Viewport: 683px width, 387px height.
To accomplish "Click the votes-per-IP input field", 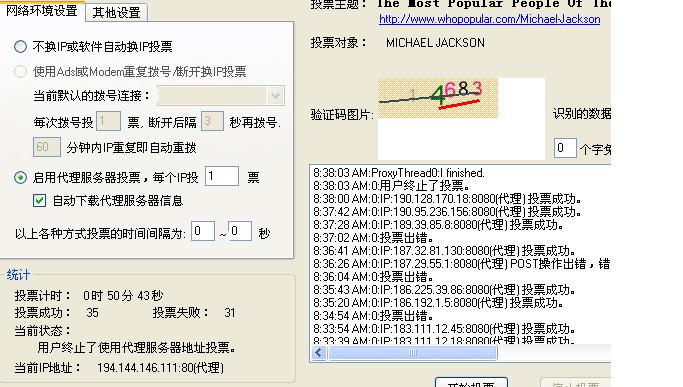I will pos(222,176).
